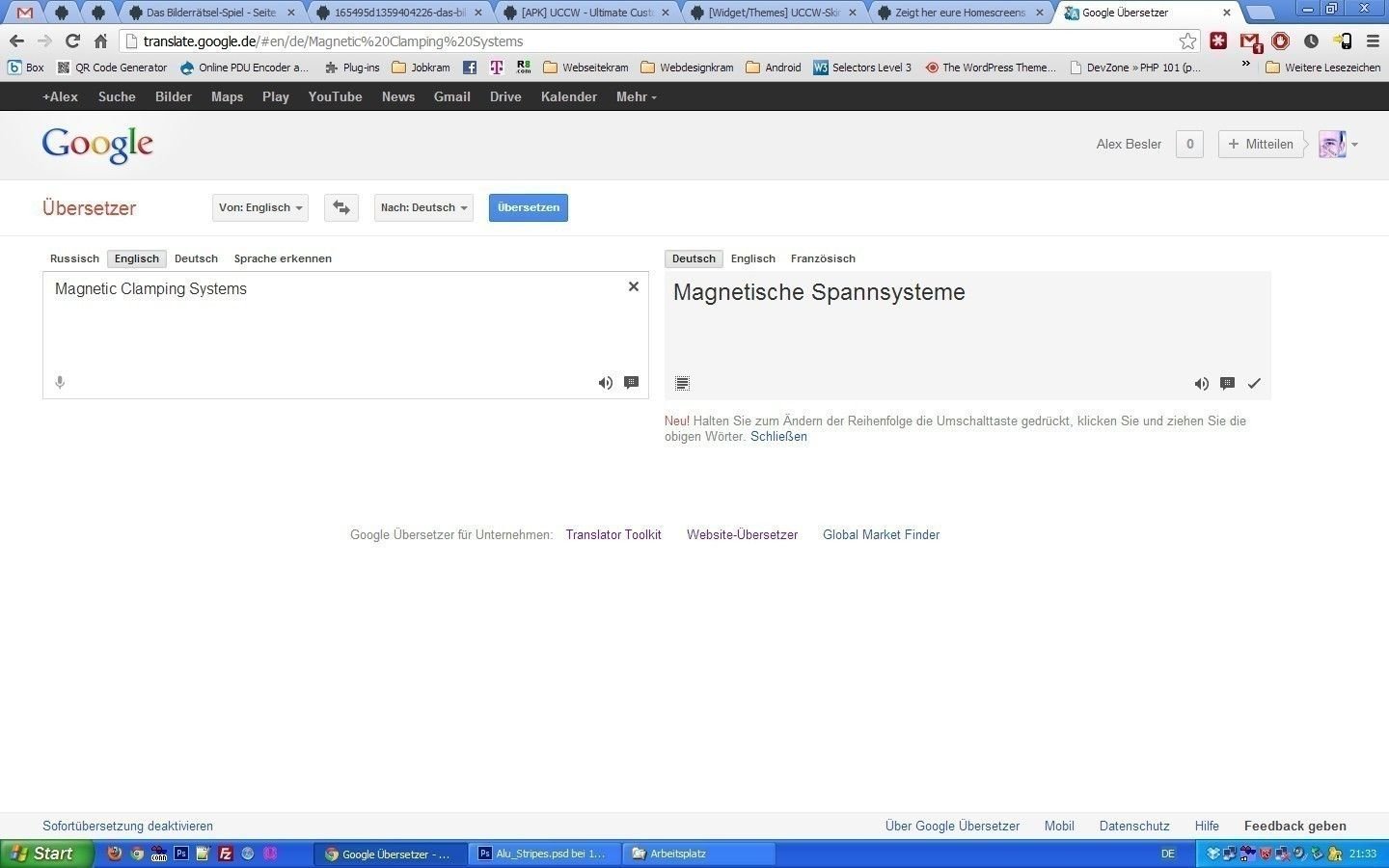Open Webseitekram bookmark folder

pyautogui.click(x=586, y=68)
